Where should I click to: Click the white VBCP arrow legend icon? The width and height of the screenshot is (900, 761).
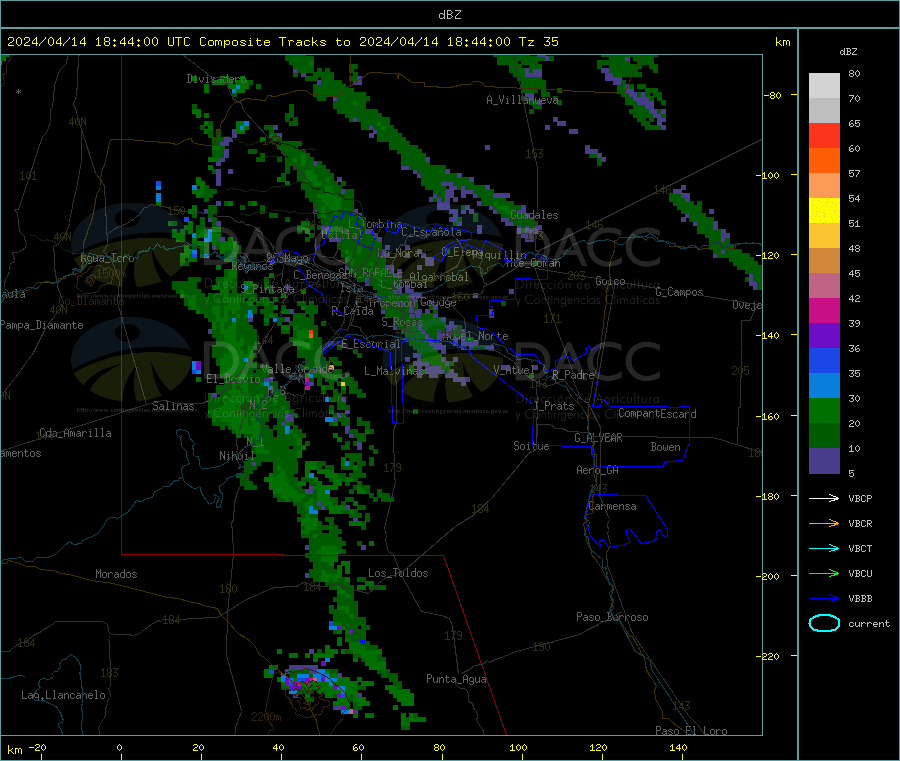tap(824, 498)
